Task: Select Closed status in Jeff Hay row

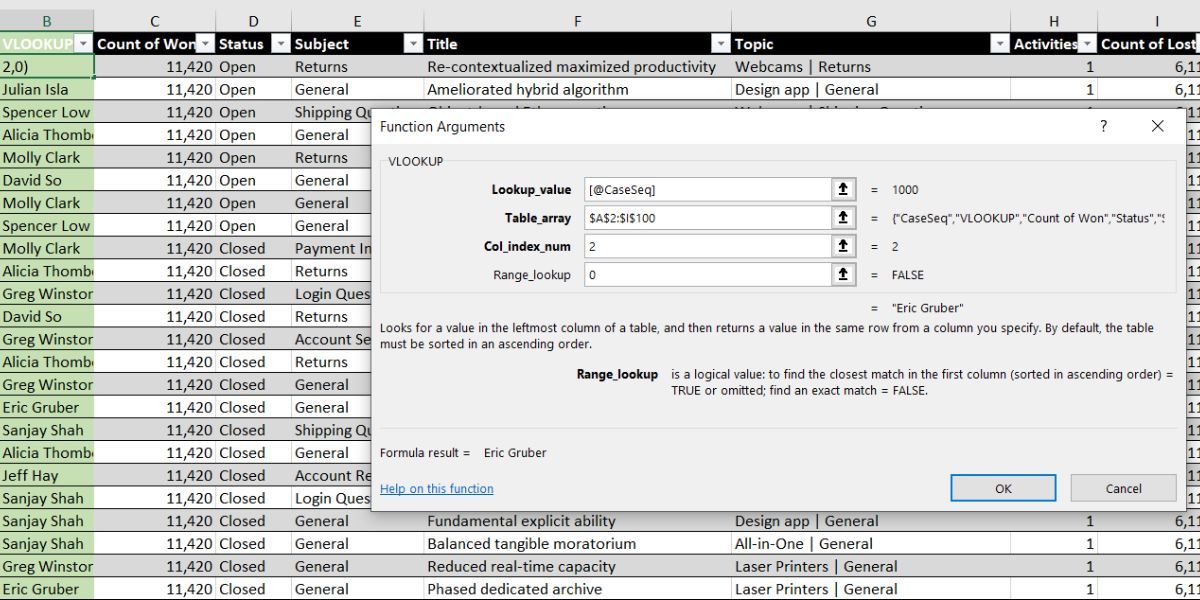Action: [x=253, y=476]
